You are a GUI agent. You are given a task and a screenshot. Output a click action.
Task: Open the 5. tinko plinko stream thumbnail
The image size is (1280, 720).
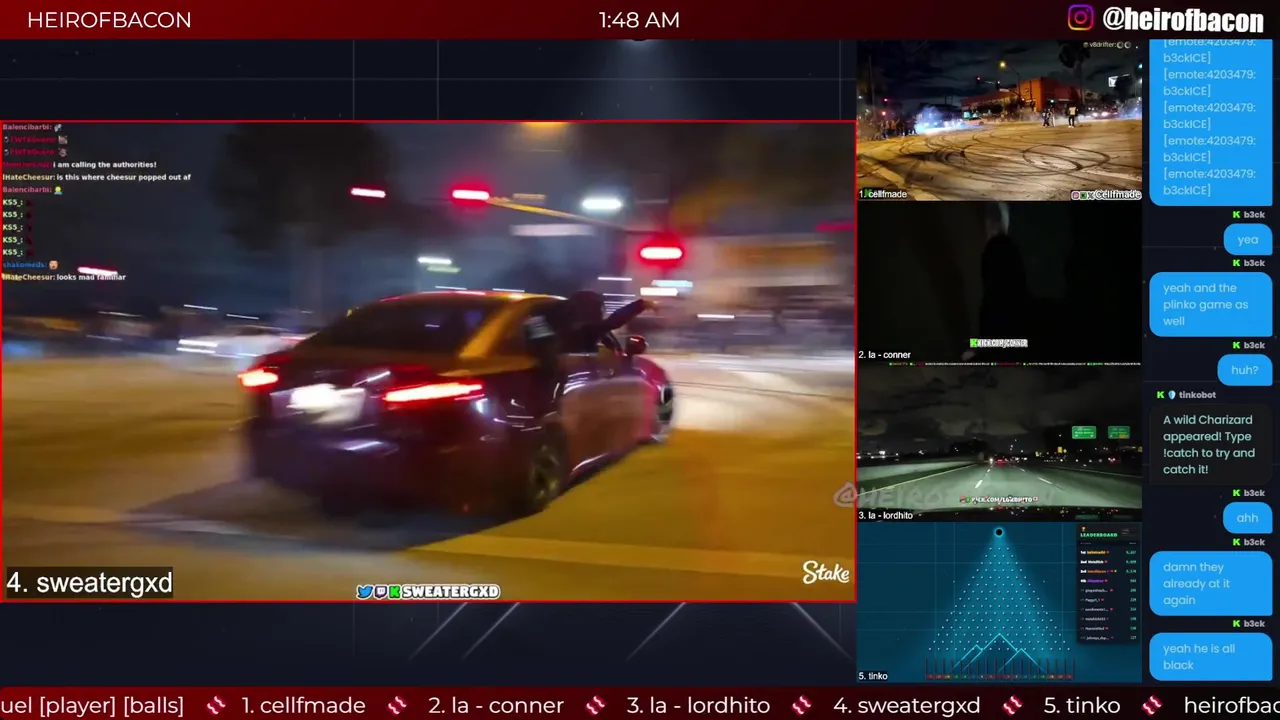(998, 603)
